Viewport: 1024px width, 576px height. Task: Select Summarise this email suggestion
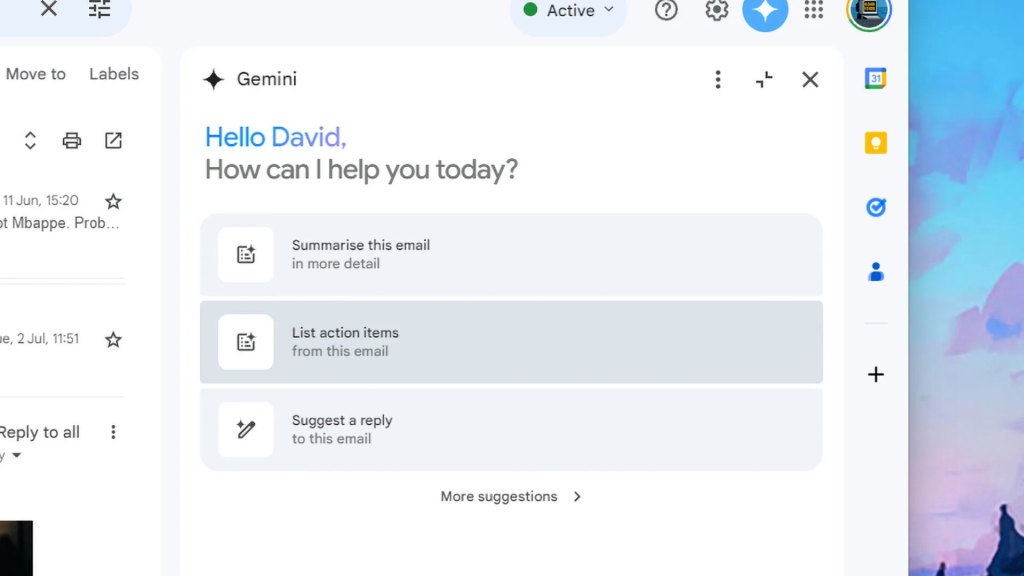[x=511, y=254]
